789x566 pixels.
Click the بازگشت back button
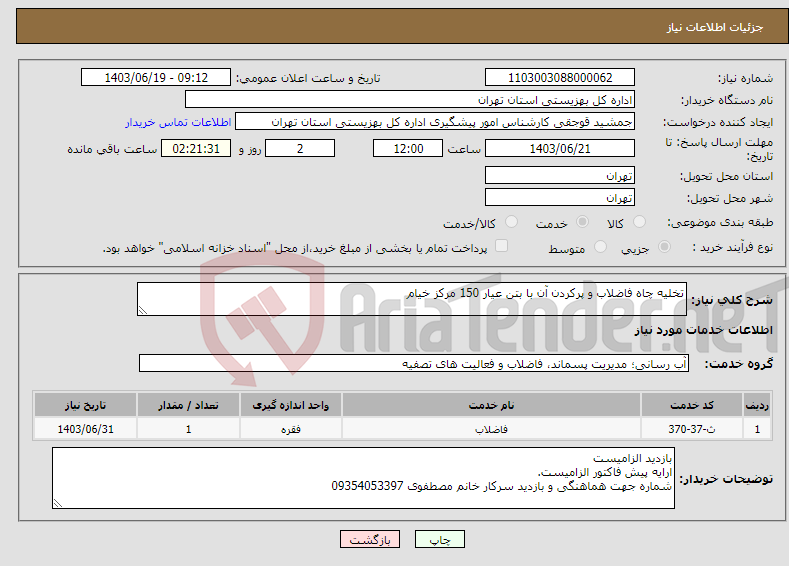coord(370,539)
